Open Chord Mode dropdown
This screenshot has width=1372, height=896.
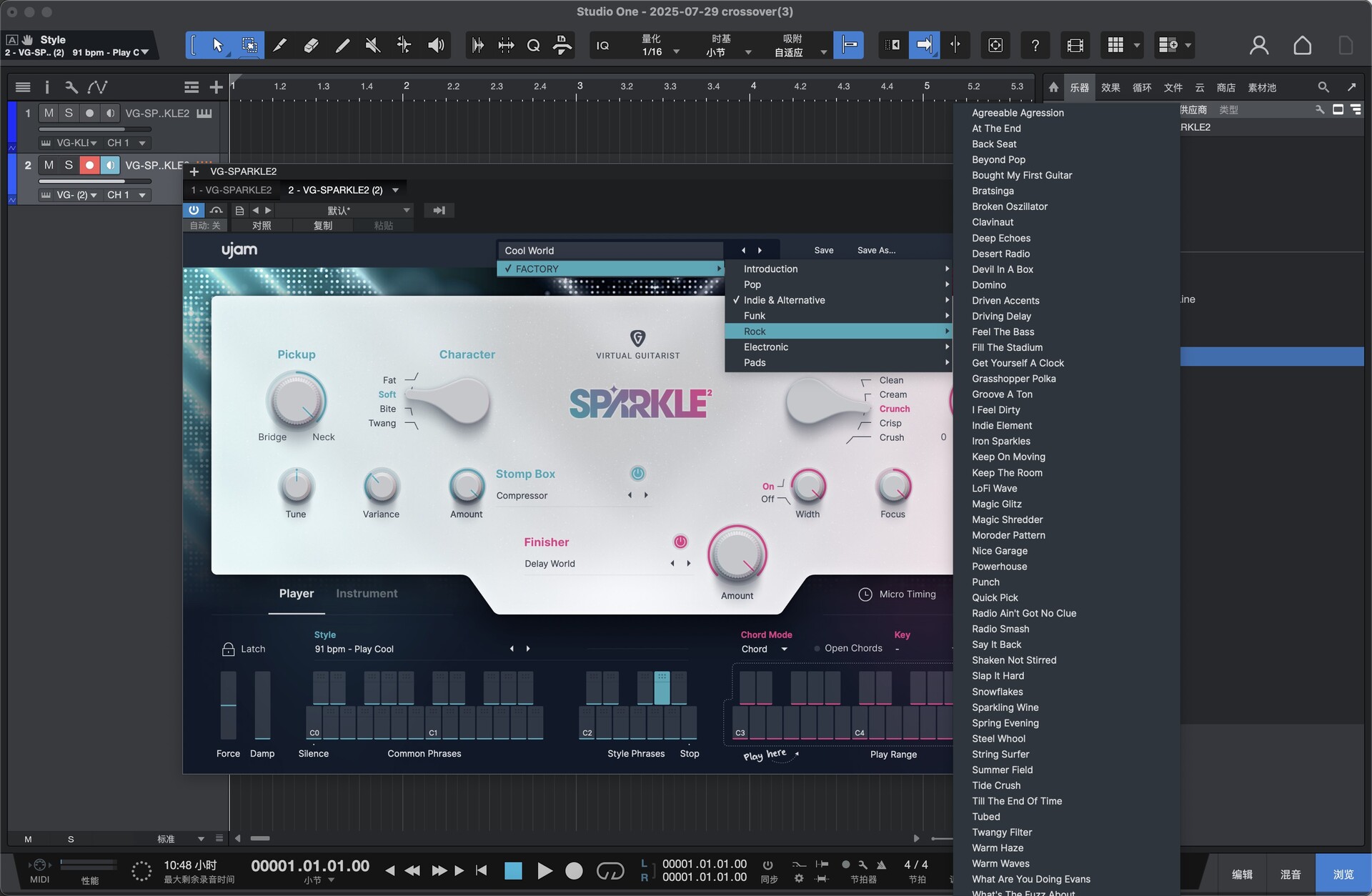point(764,649)
